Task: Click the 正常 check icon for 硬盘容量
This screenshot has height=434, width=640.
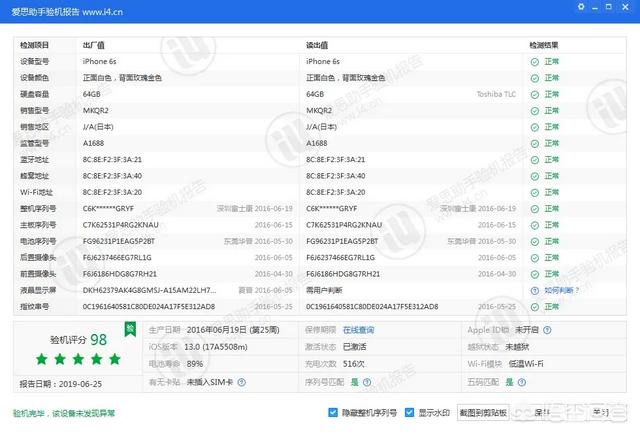Action: (x=535, y=94)
